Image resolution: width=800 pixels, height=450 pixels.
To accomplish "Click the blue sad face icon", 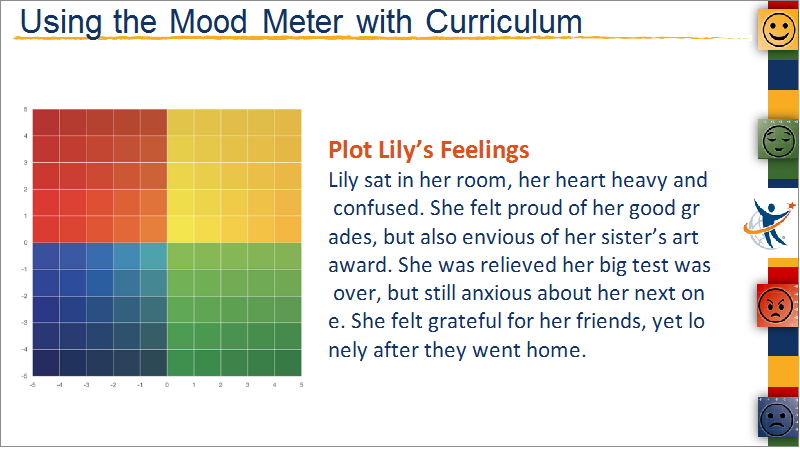I will (x=778, y=417).
